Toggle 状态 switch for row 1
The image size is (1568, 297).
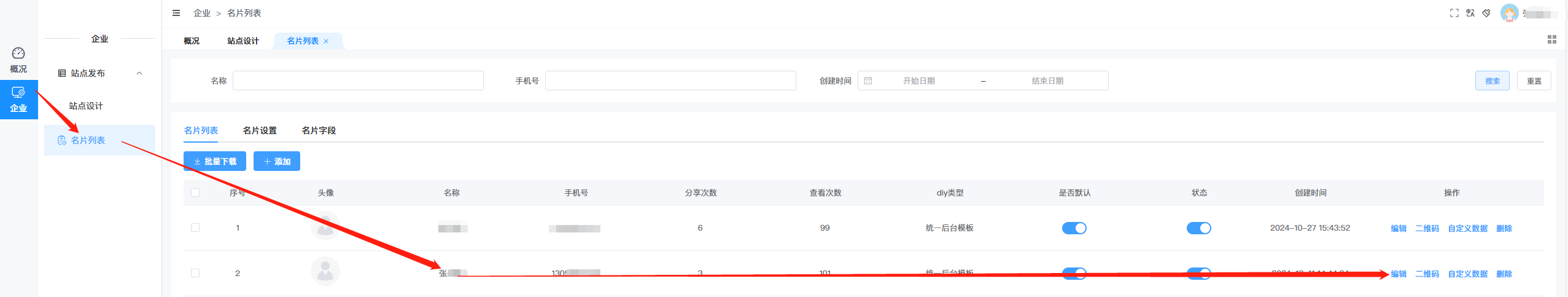click(x=1198, y=228)
